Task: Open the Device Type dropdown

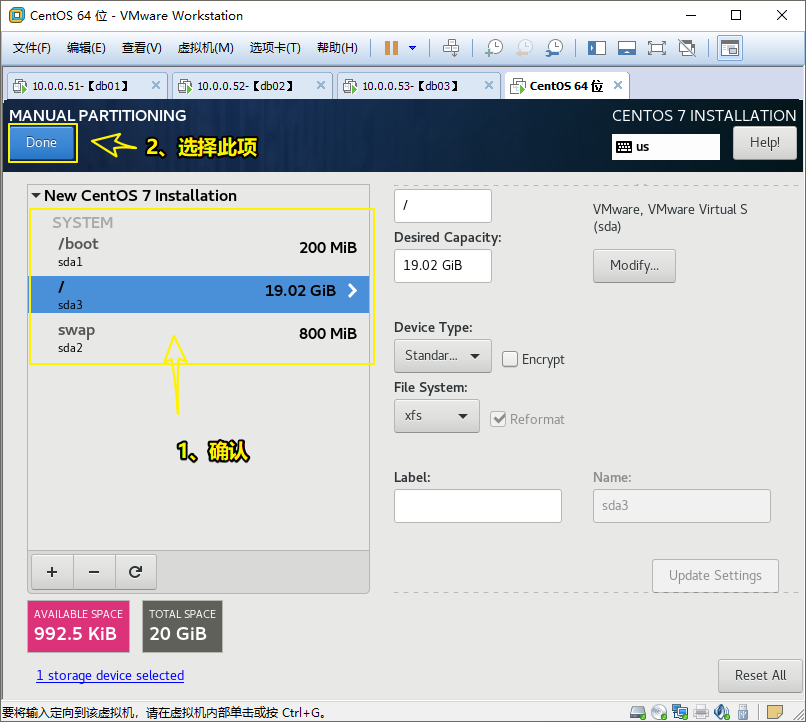Action: point(443,356)
